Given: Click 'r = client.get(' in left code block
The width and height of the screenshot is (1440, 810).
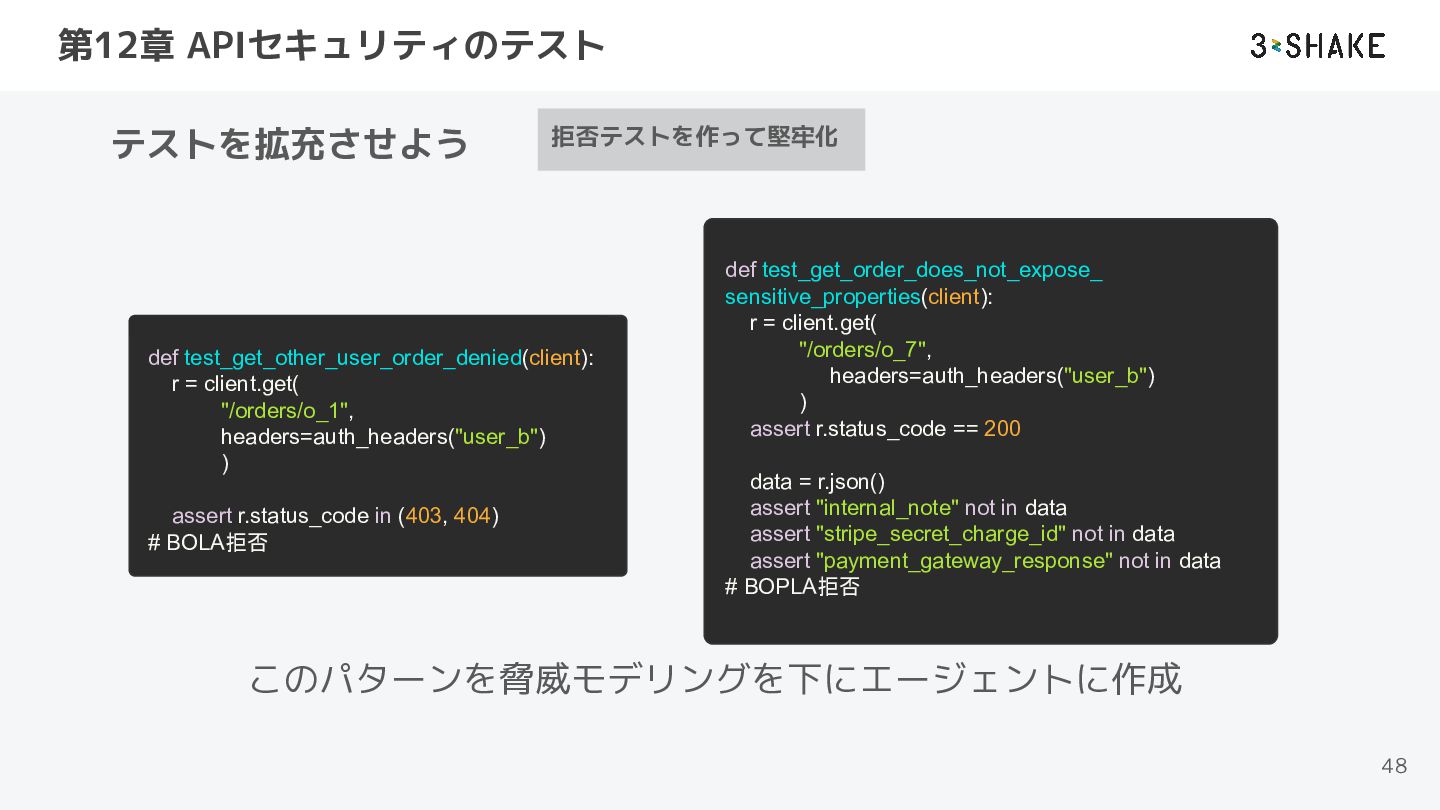Looking at the screenshot, I should pyautogui.click(x=235, y=384).
